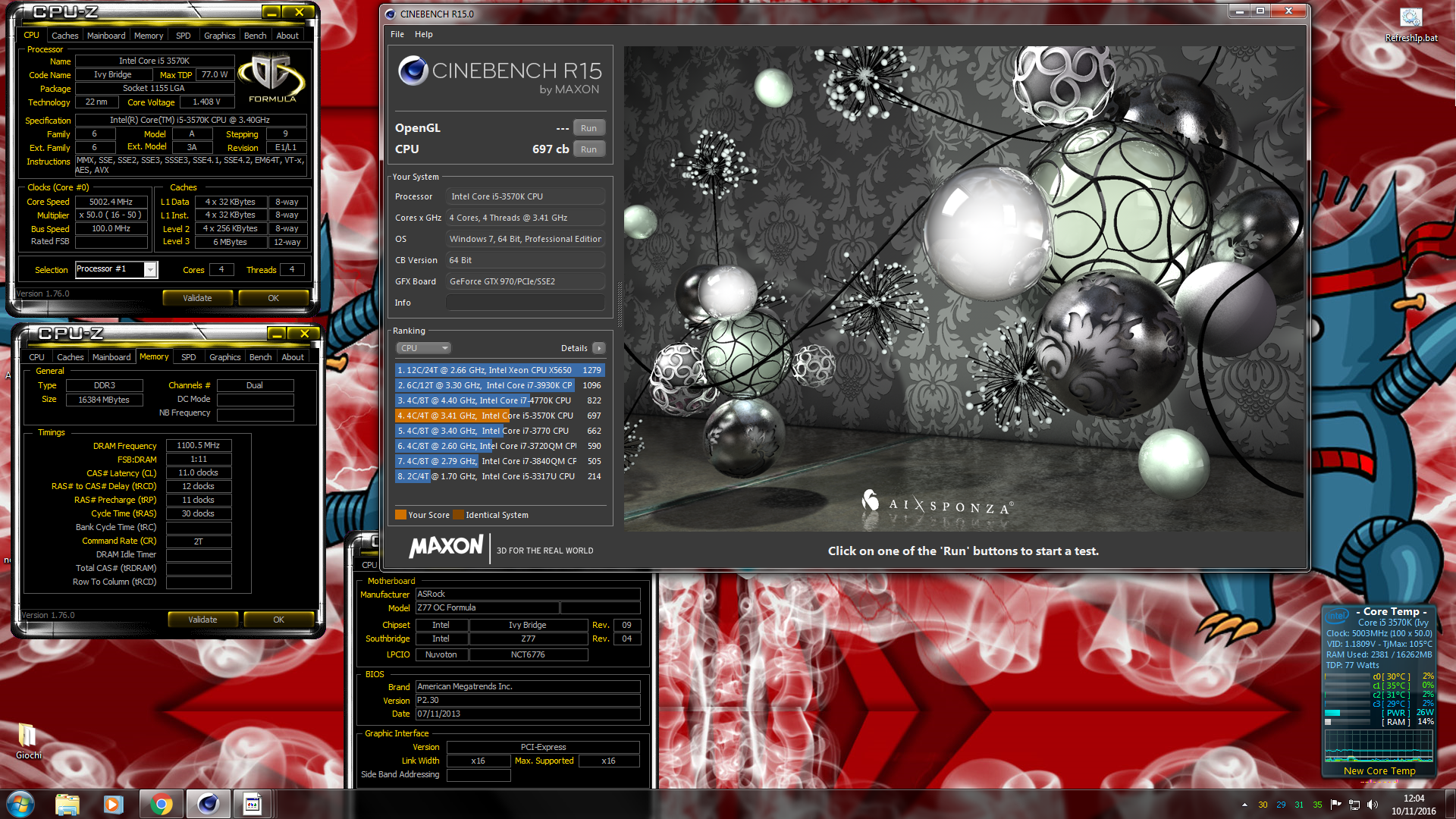1456x819 pixels.
Task: Run the OpenGL benchmark test
Action: coord(588,128)
